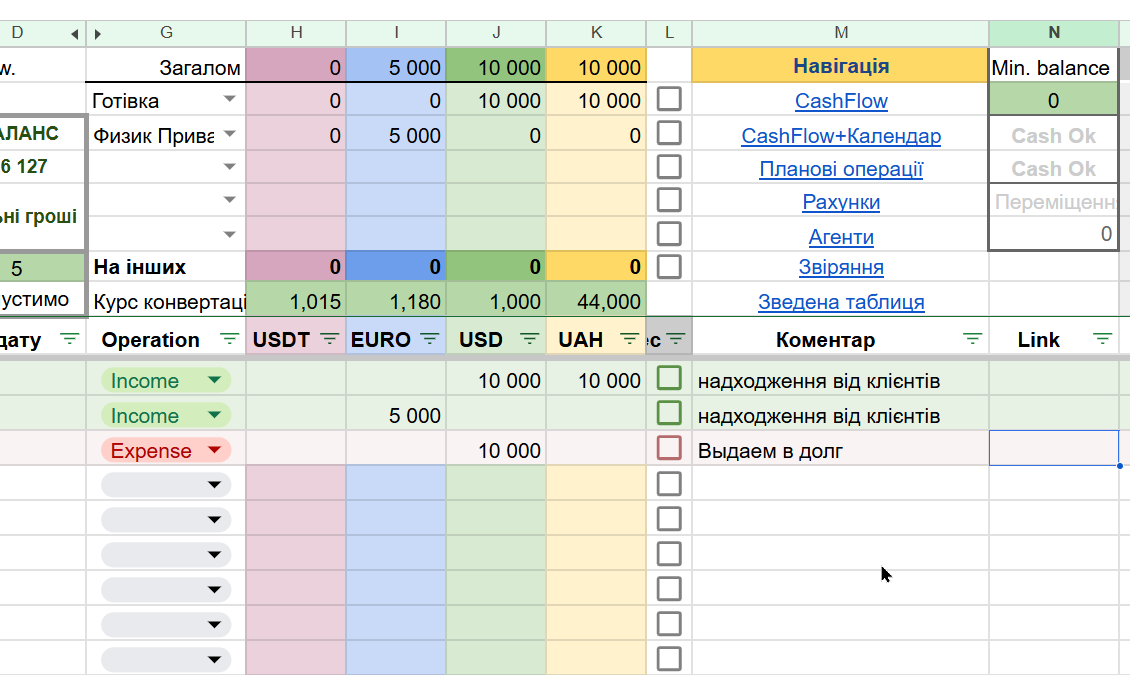
Task: Open the CashFlow link
Action: point(841,101)
